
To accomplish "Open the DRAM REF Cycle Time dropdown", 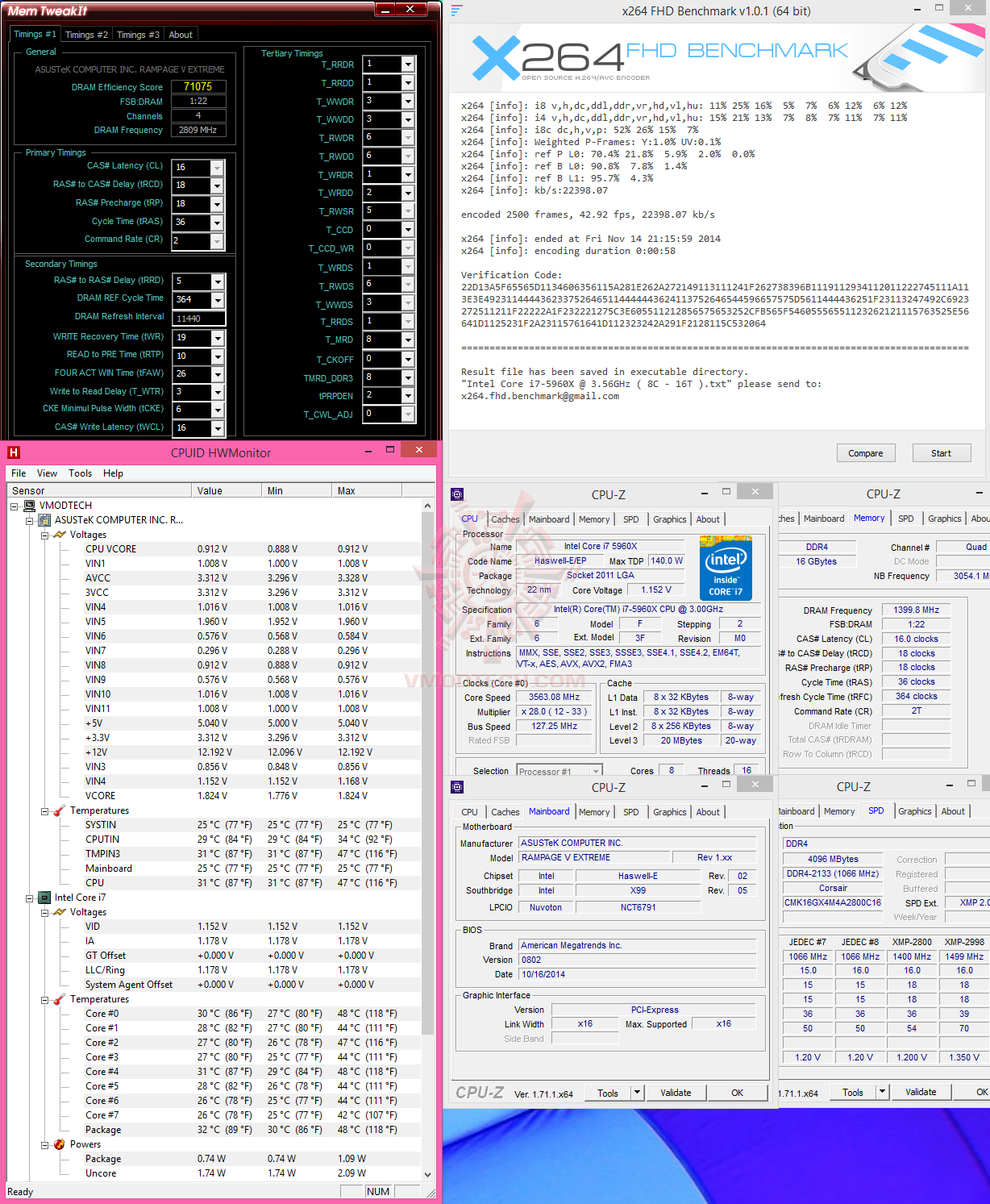I will [x=216, y=300].
